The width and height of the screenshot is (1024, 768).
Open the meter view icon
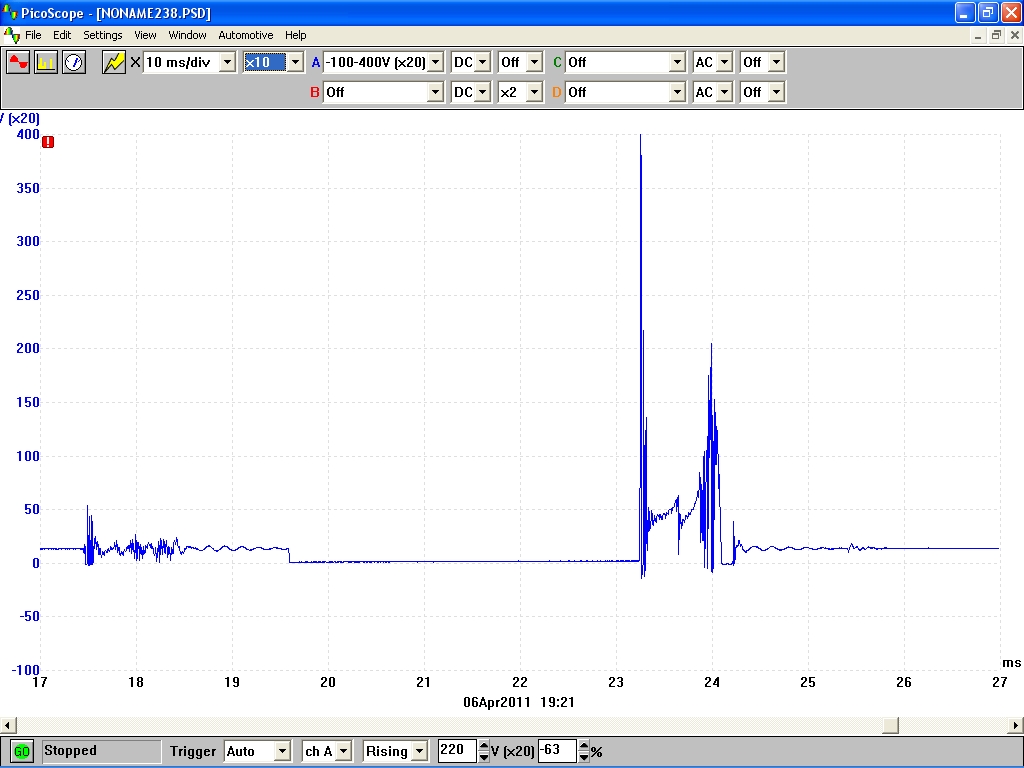(74, 62)
